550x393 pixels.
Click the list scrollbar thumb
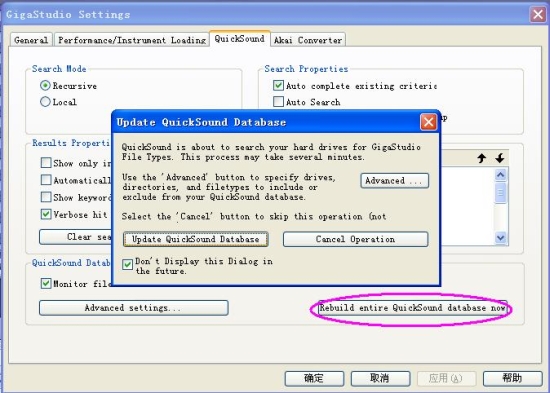501,193
